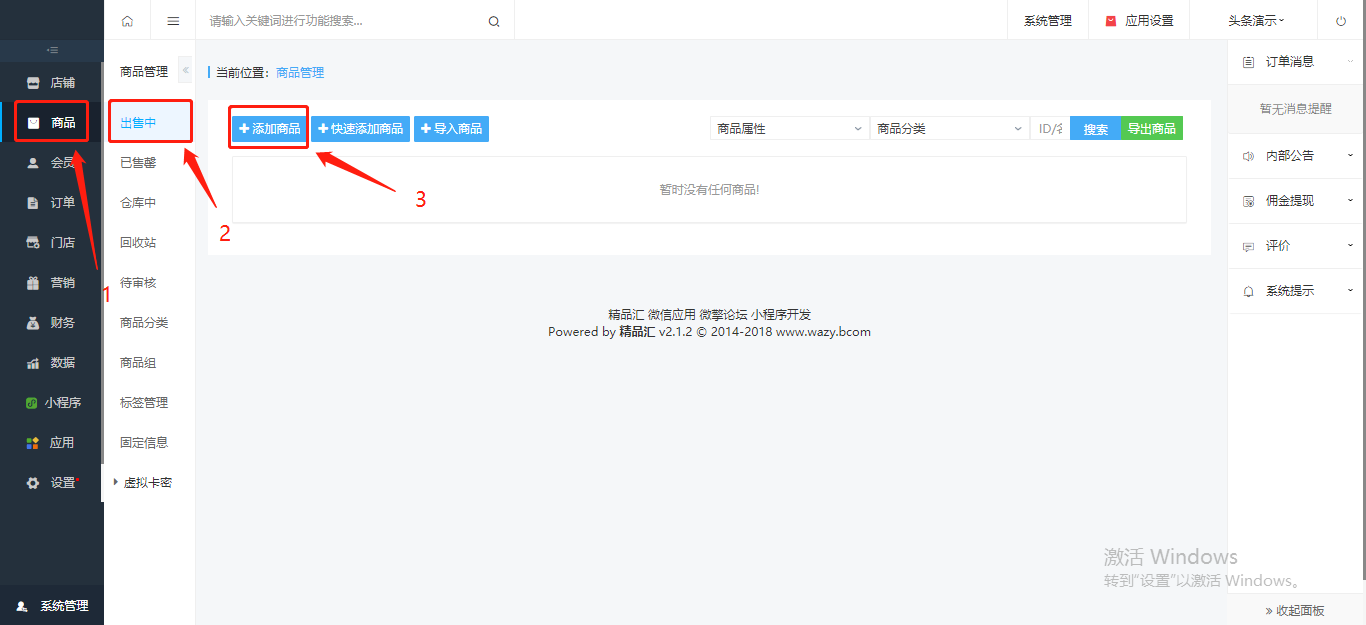This screenshot has width=1366, height=625.
Task: Open 商品 in the left sidebar
Action: (52, 123)
